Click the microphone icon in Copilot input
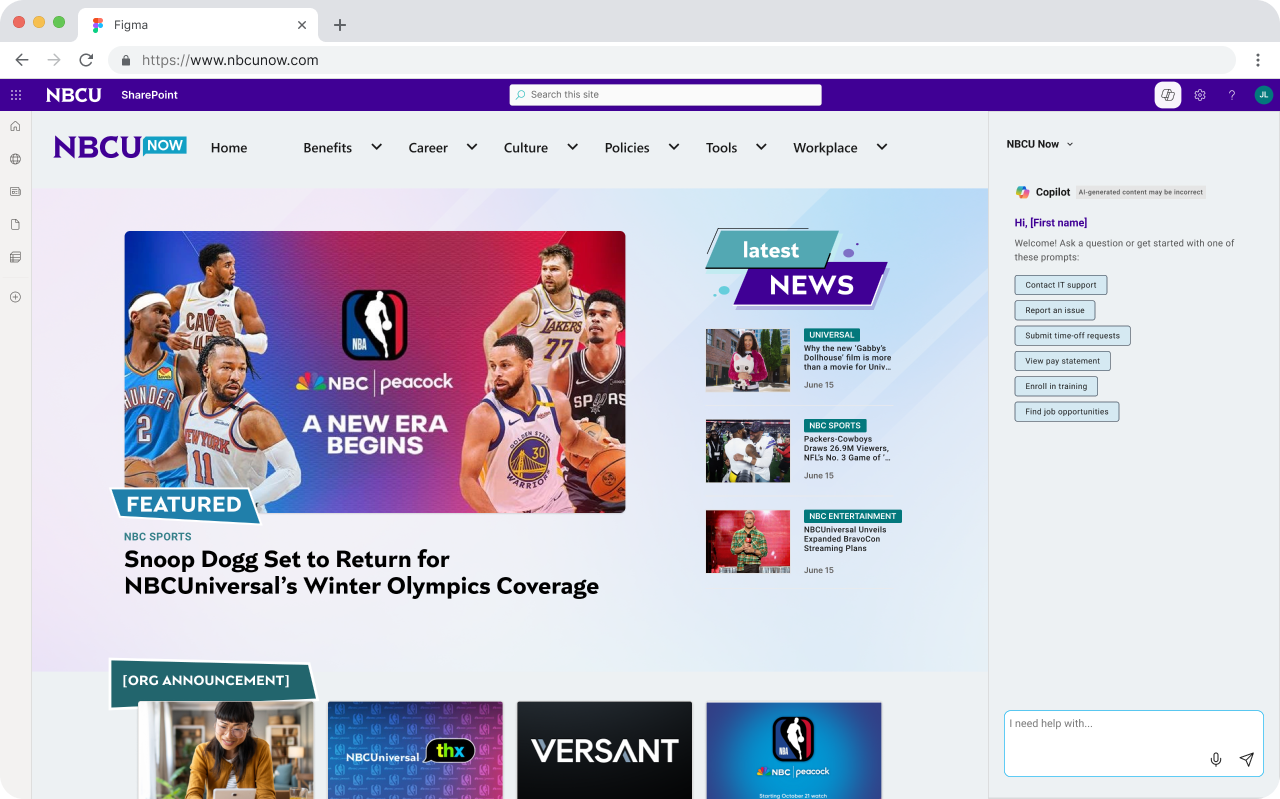This screenshot has height=799, width=1280. click(1216, 759)
